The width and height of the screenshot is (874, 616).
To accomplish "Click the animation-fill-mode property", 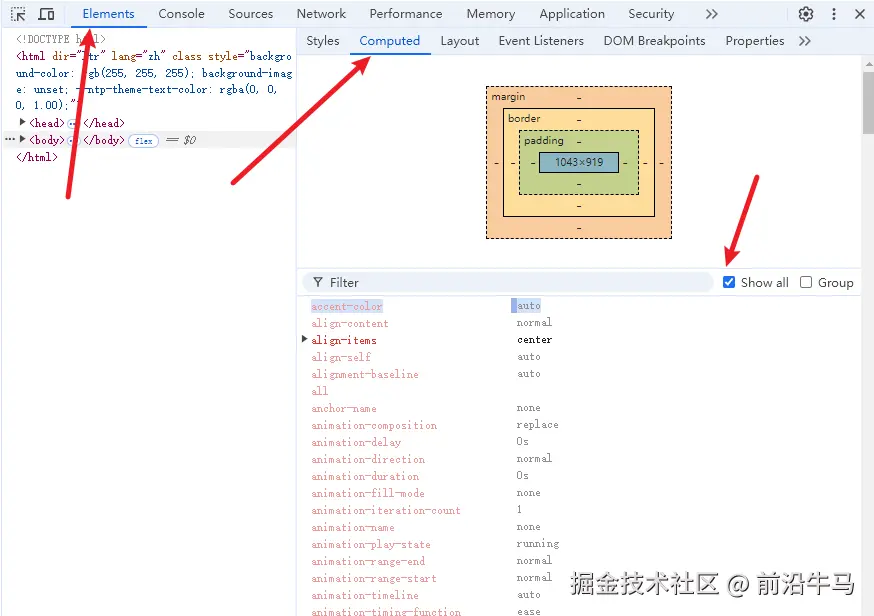I will 368,493.
